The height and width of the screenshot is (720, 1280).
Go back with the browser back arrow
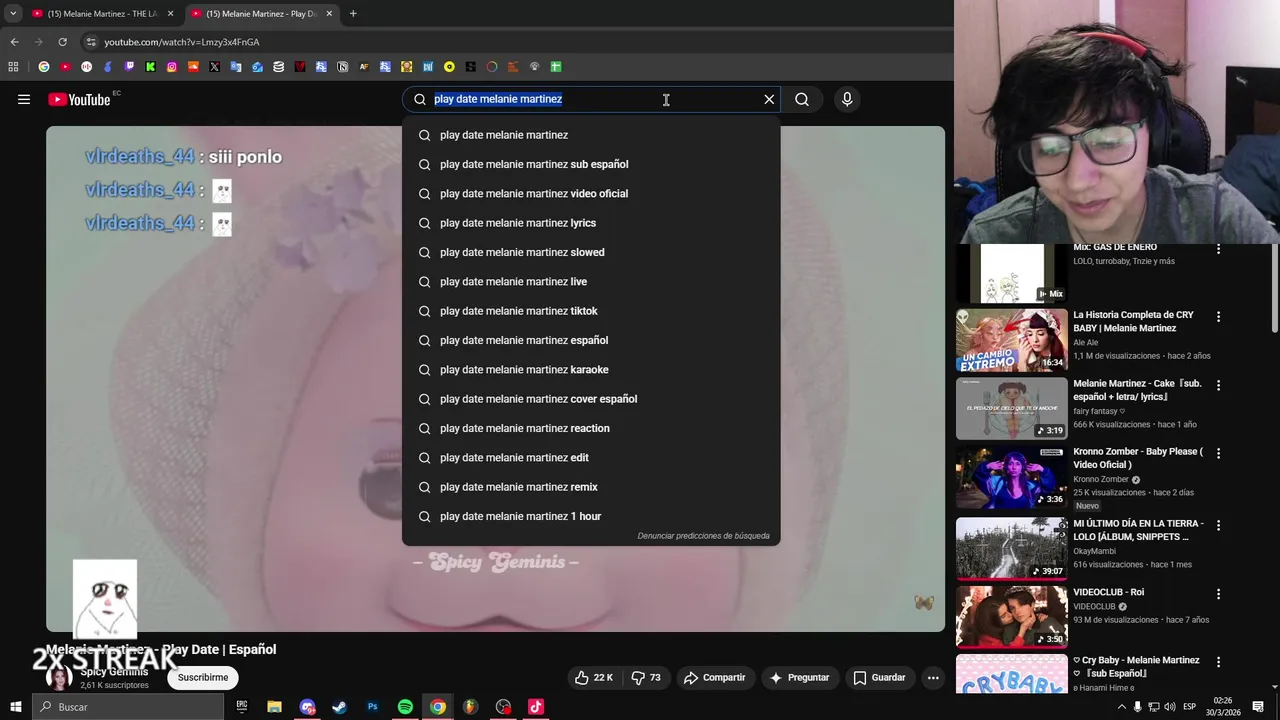pyautogui.click(x=14, y=42)
